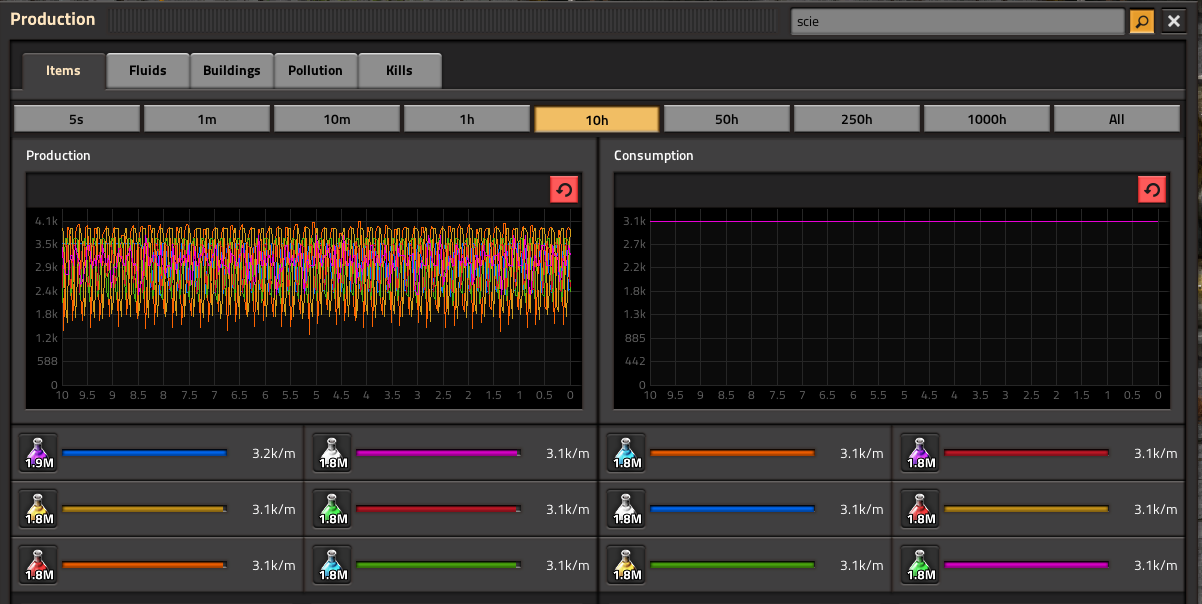
Task: Select the All time range
Action: tap(1117, 119)
